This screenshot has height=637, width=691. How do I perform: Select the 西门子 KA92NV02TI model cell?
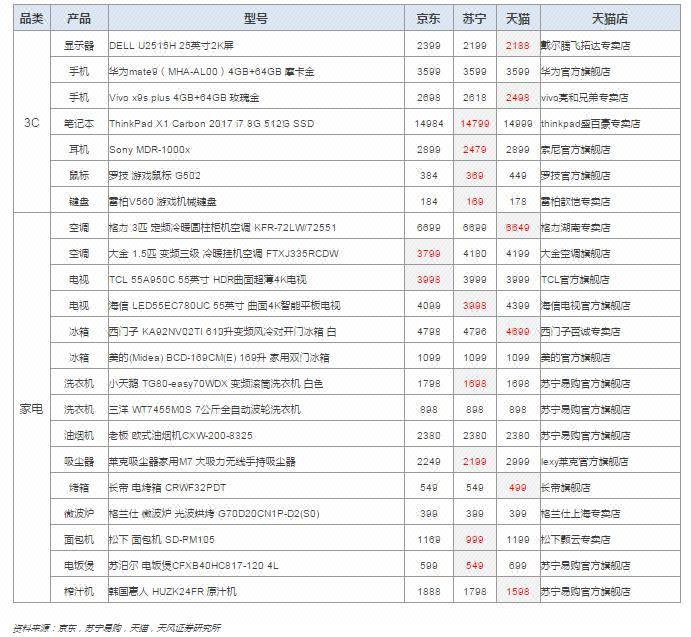coord(256,332)
